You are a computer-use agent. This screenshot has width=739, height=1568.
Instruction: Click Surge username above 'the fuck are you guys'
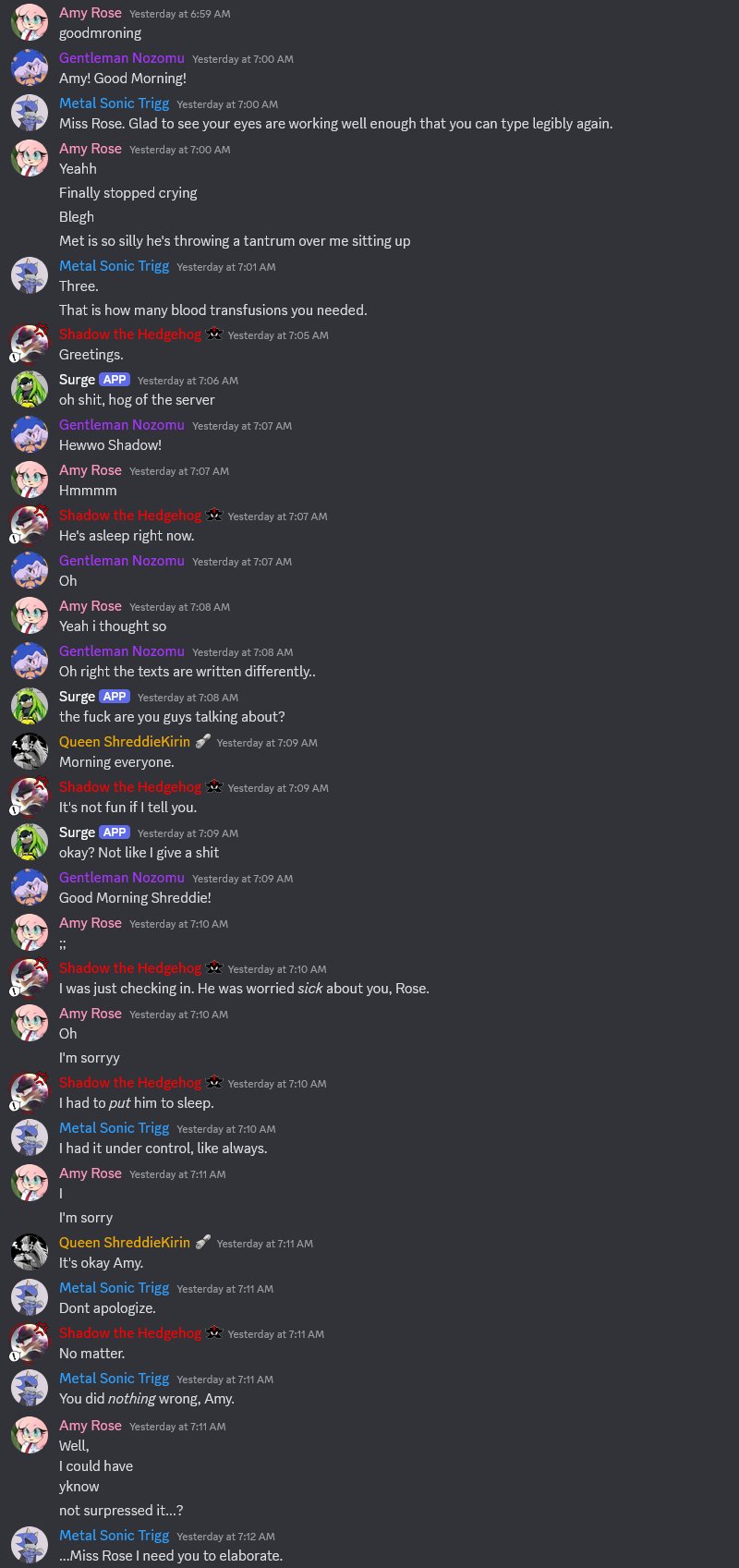[x=78, y=697]
